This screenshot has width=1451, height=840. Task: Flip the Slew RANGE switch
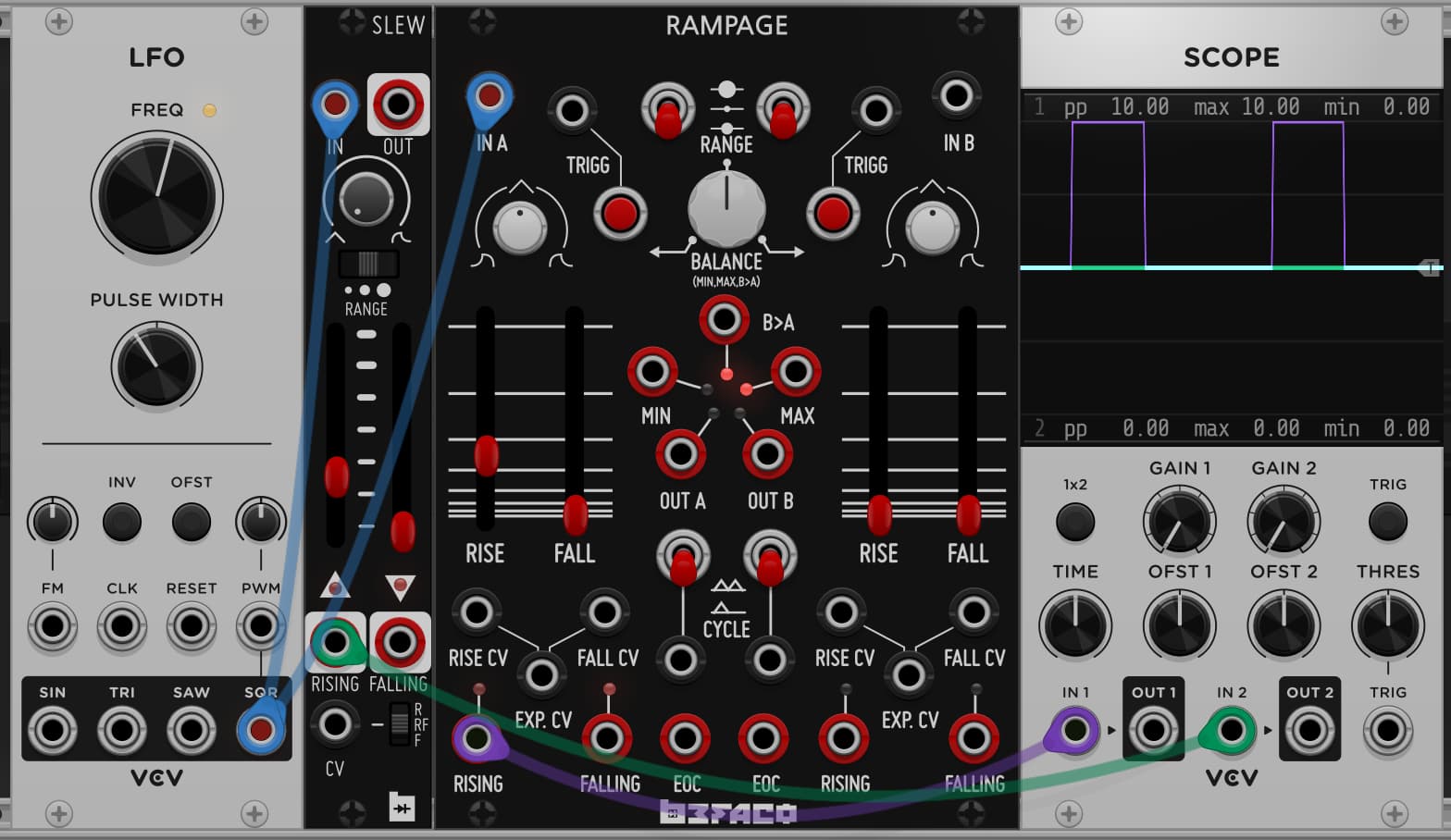[367, 265]
